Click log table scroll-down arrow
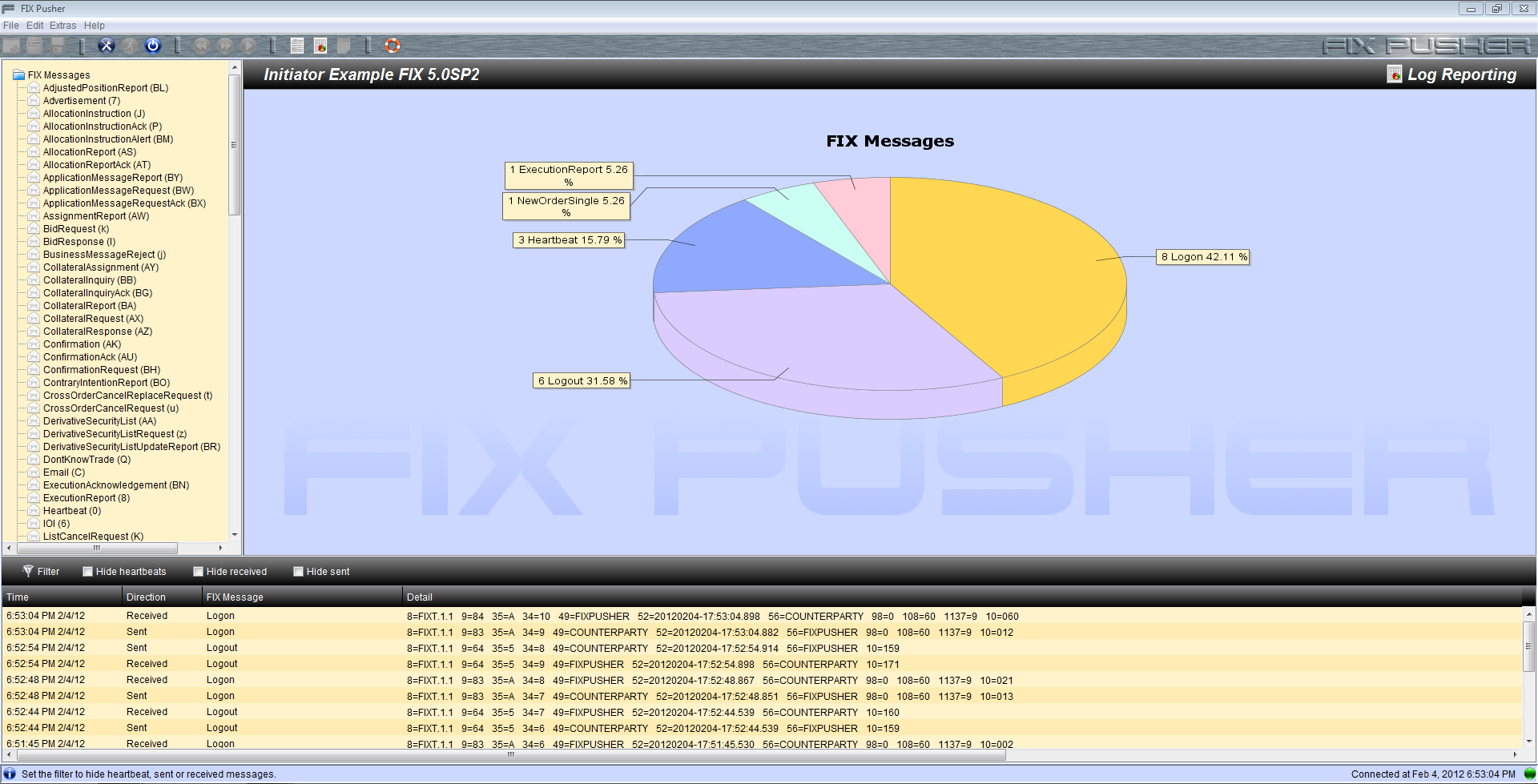The width and height of the screenshot is (1538, 784). click(1529, 741)
